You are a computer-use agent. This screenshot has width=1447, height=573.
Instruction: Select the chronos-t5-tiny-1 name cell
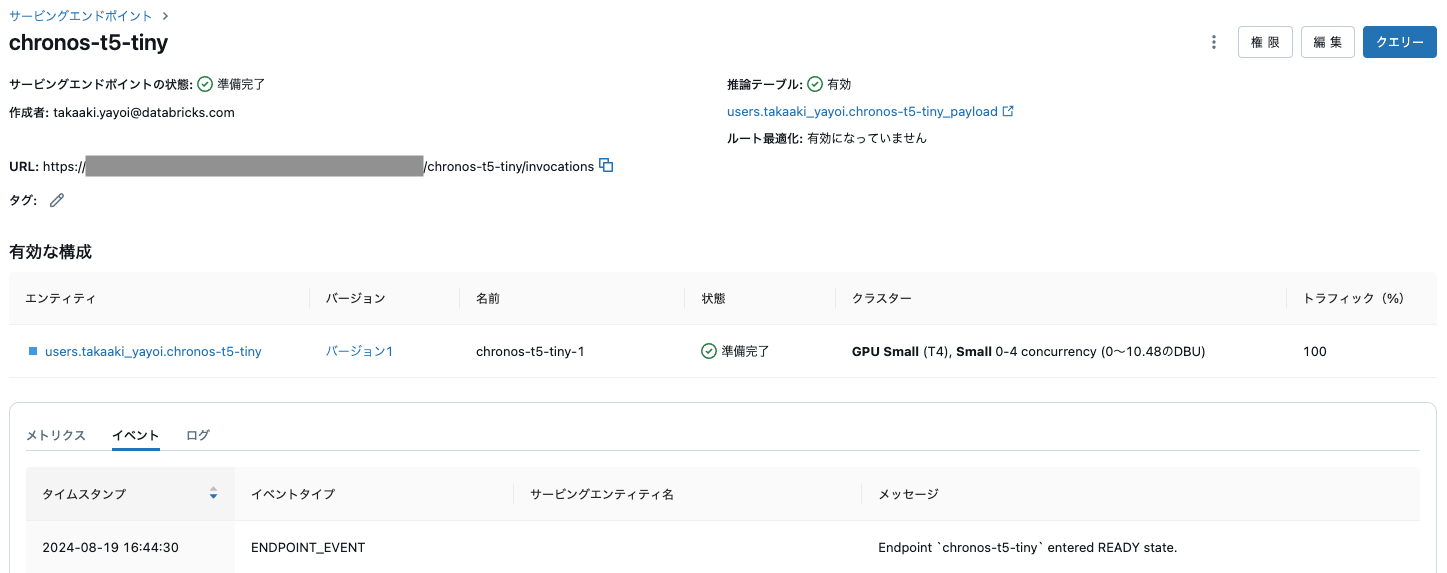pos(530,351)
